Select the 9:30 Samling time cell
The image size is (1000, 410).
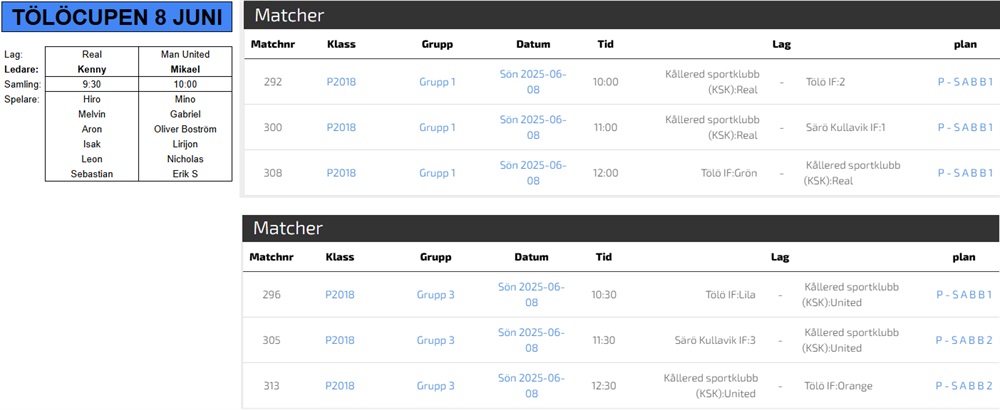[92, 84]
